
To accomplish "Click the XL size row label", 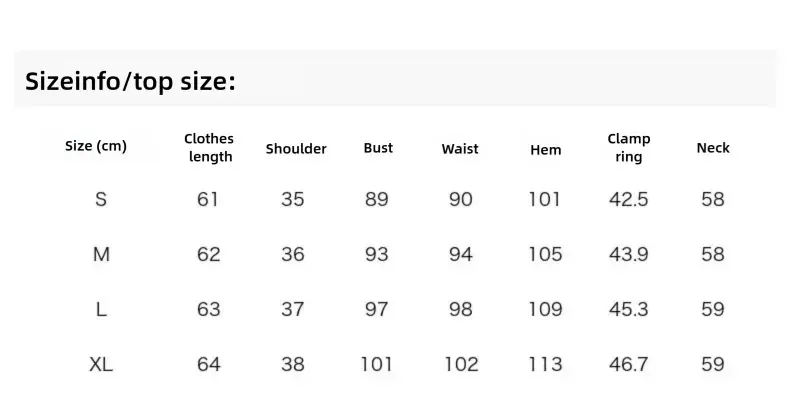I will click(101, 364).
